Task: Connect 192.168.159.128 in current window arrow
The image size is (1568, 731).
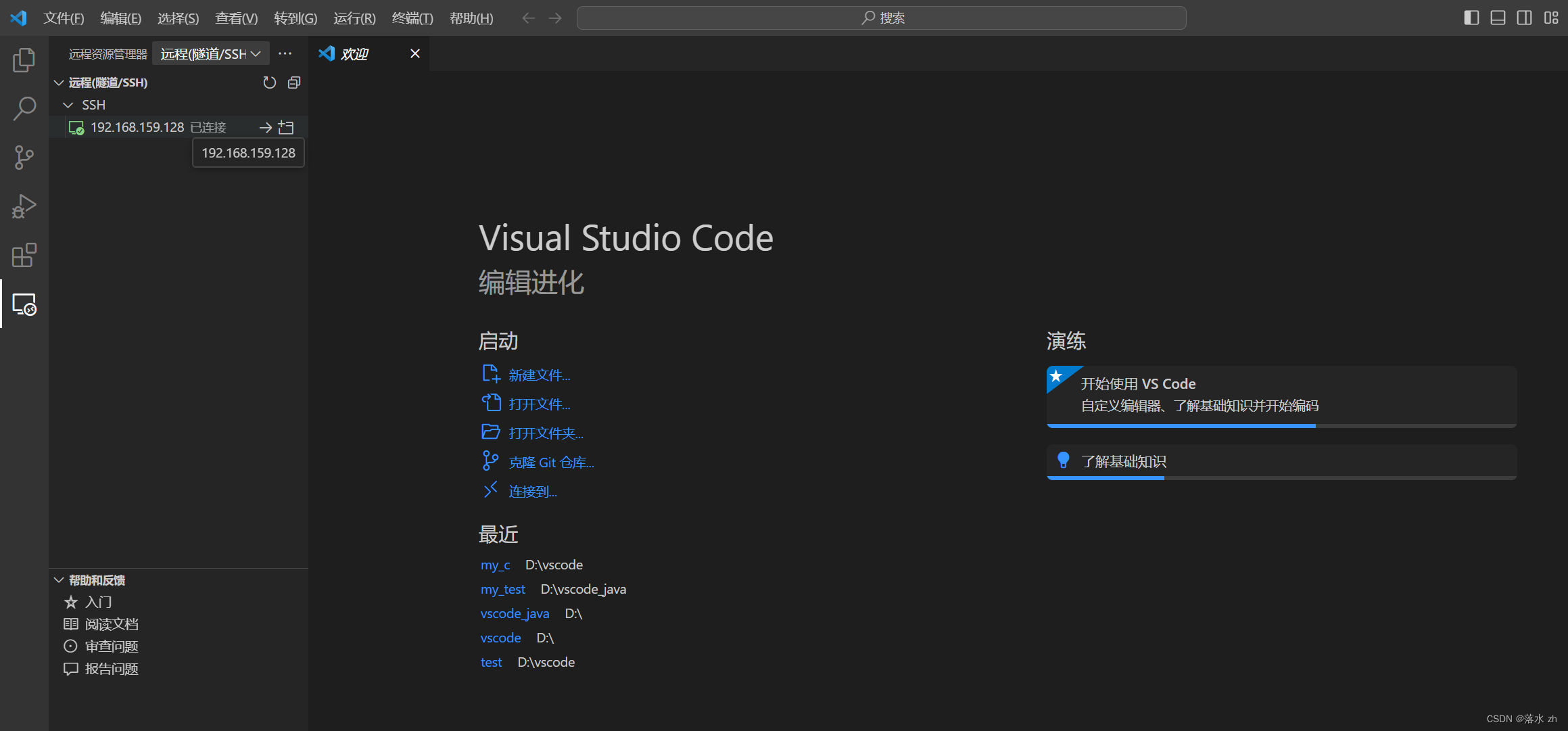Action: [266, 127]
